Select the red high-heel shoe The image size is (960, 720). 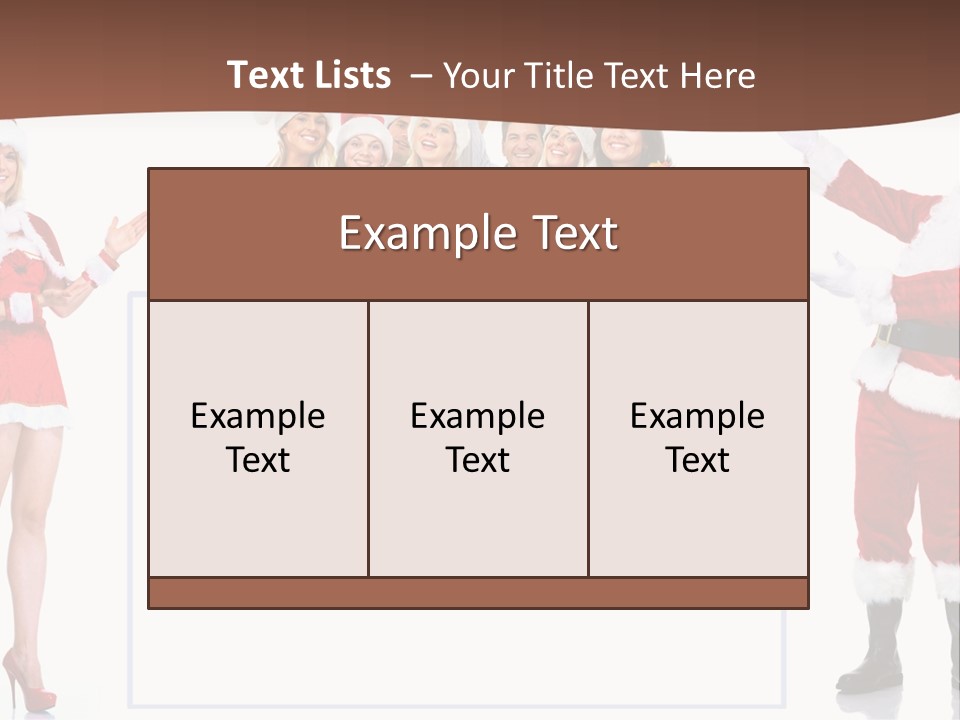[29, 681]
